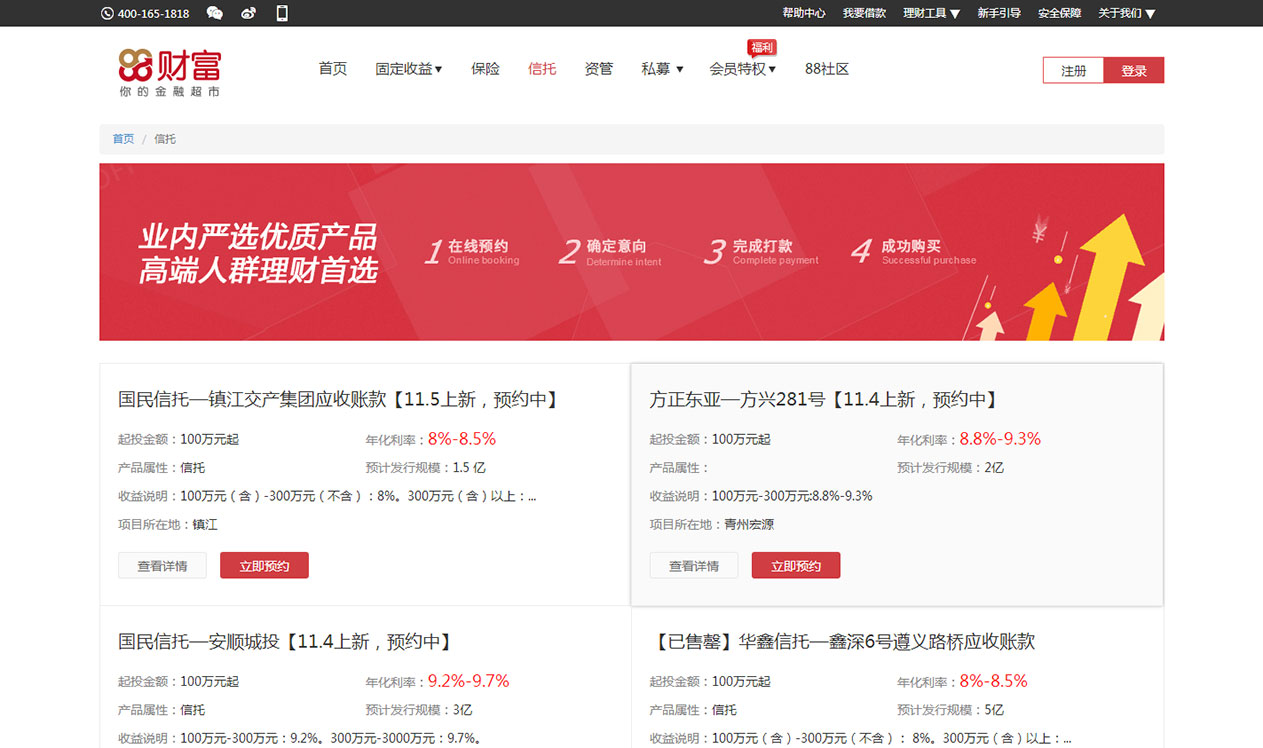Click the 首页 breadcrumb link
Viewport: 1263px width, 748px height.
pos(123,139)
